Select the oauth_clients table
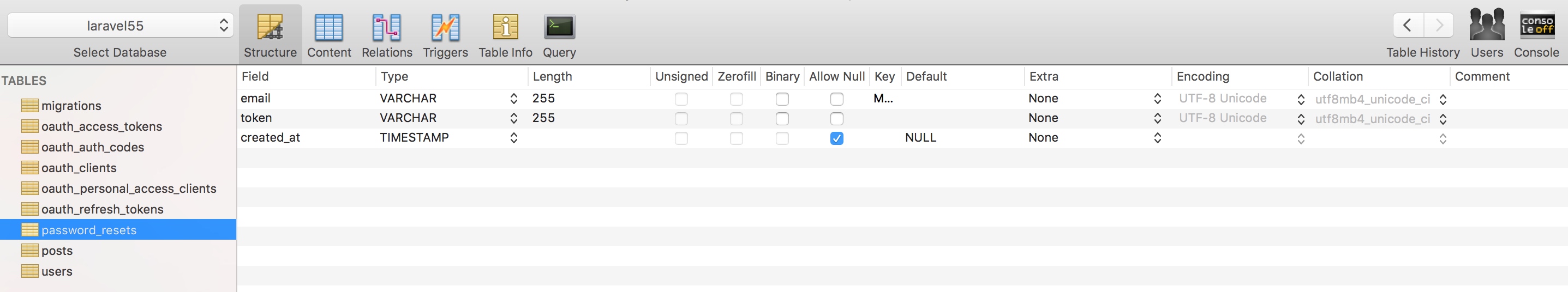The image size is (1568, 292). pos(79,168)
